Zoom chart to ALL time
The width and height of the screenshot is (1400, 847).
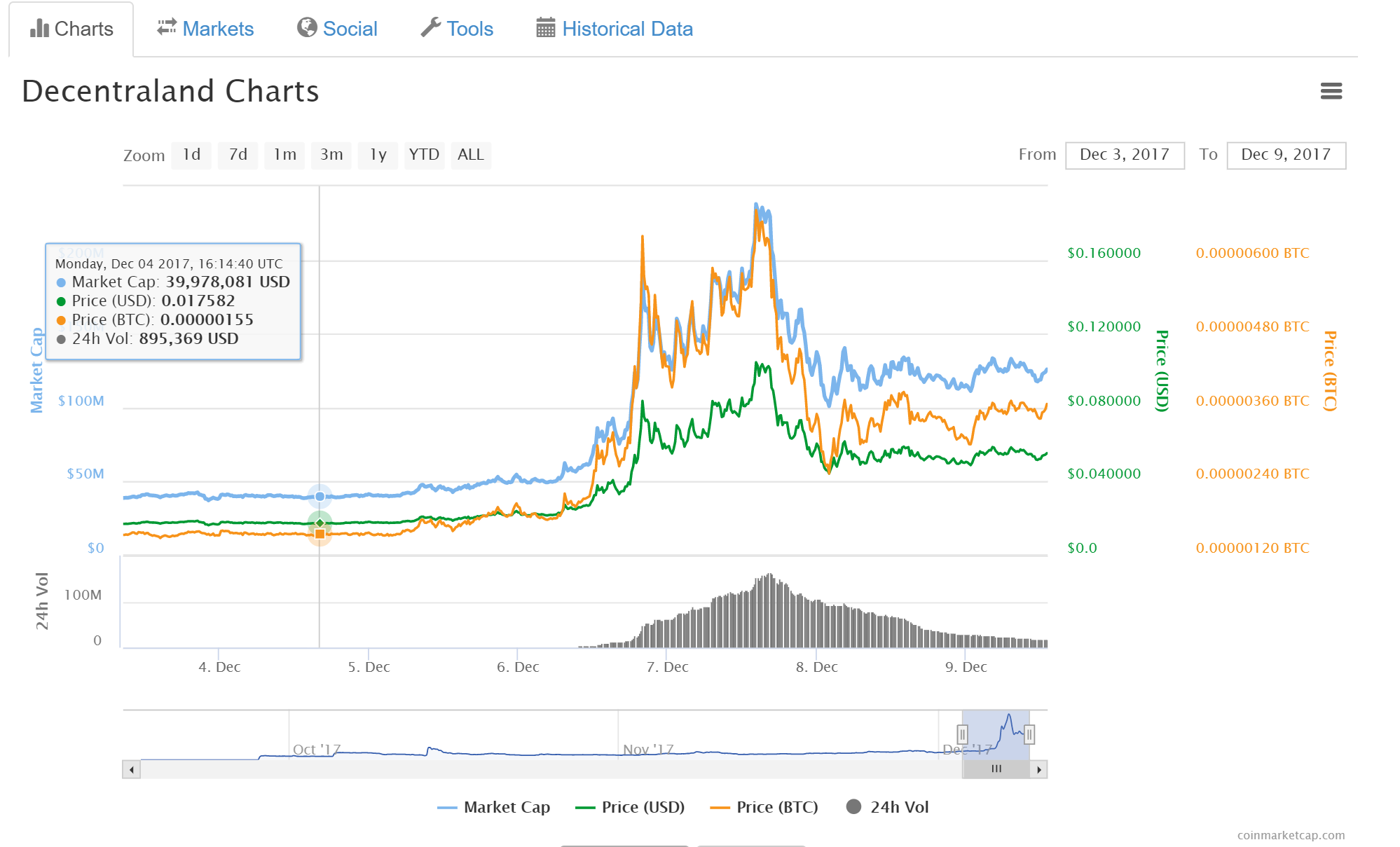pos(470,155)
